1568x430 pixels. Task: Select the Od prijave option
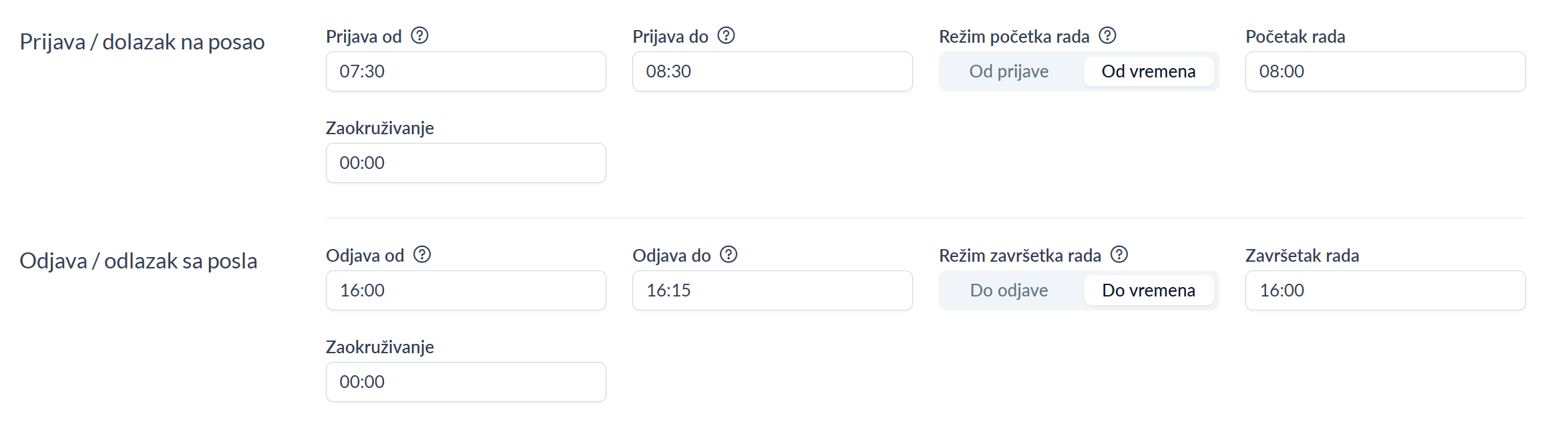[x=1008, y=71]
